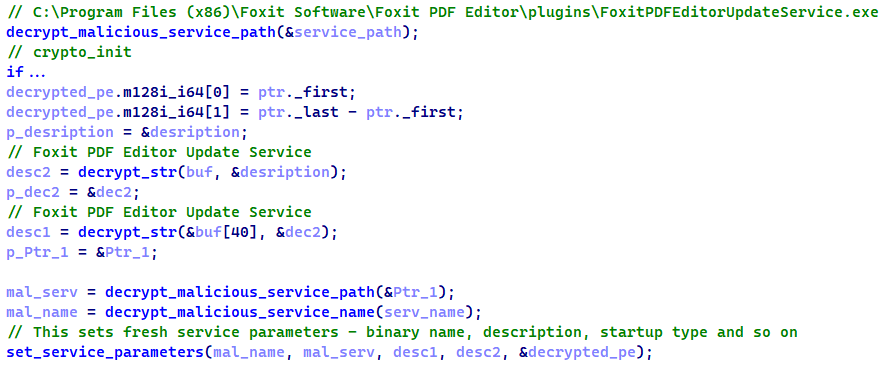Screen dimensions: 883x367
Task: Click the set_service_parameters function call
Action: pos(105,353)
